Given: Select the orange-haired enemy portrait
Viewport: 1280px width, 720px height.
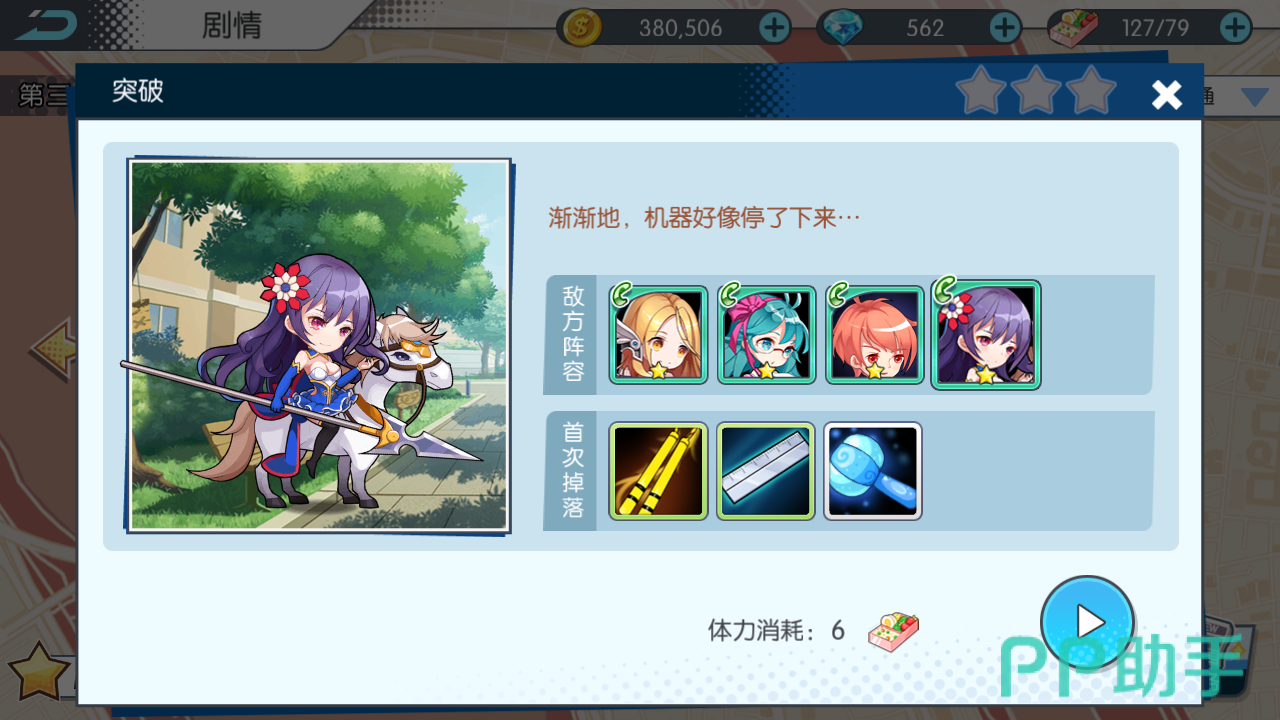Looking at the screenshot, I should pos(874,335).
